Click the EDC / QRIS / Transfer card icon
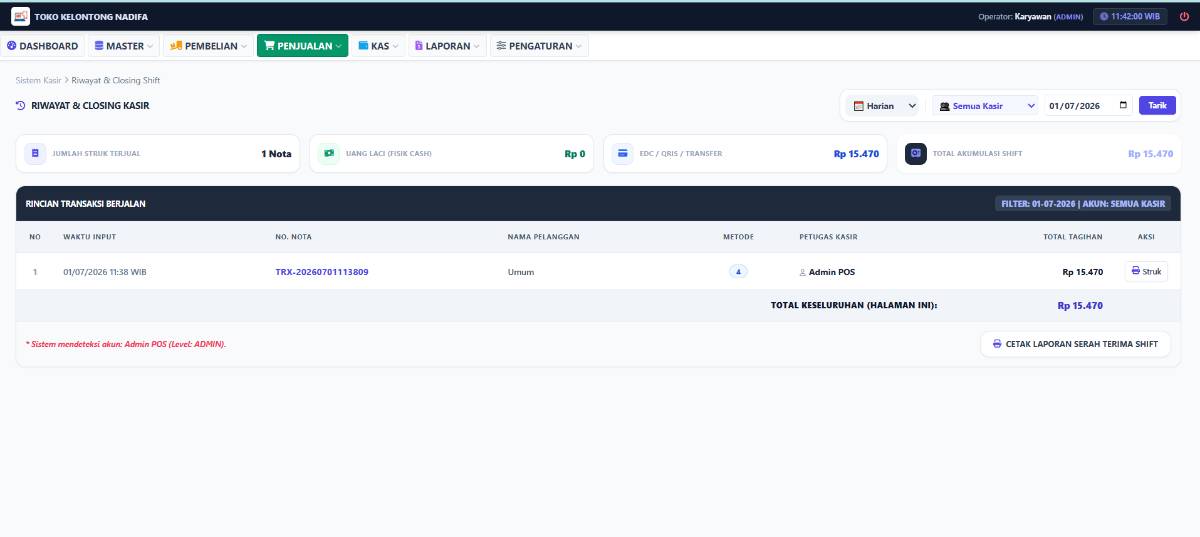 coord(622,154)
